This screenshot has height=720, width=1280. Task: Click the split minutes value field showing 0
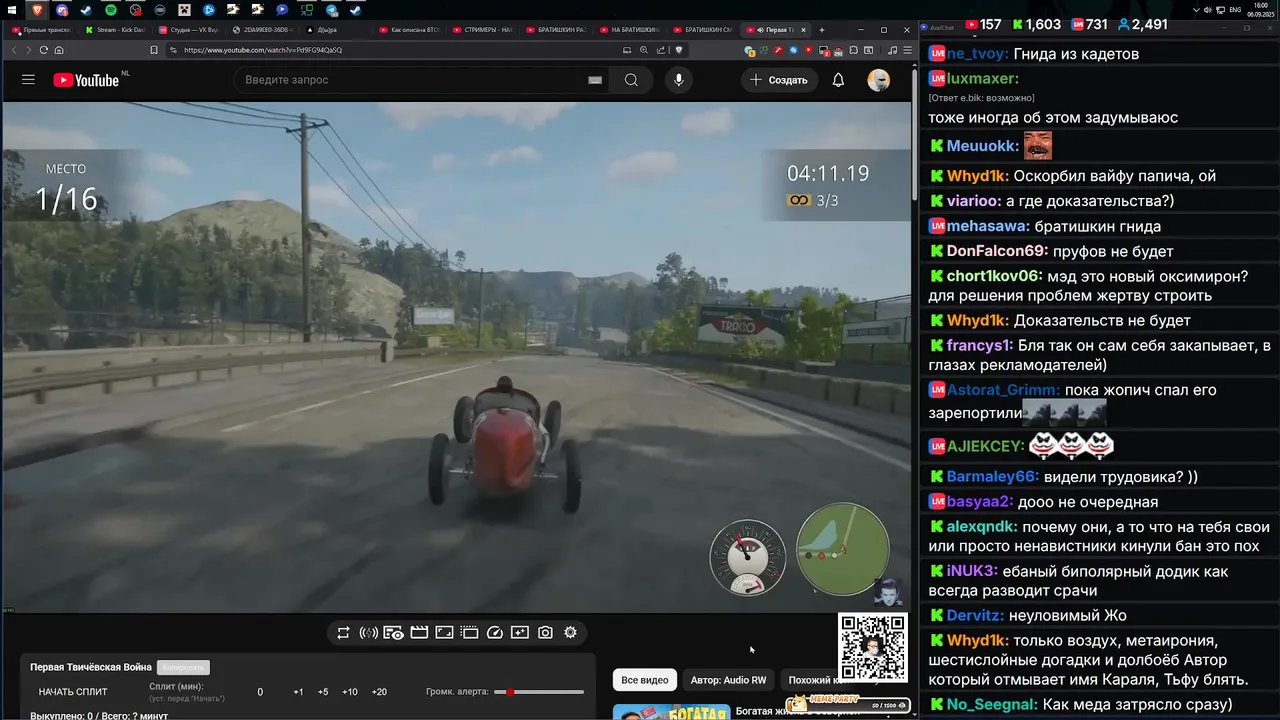[x=260, y=692]
